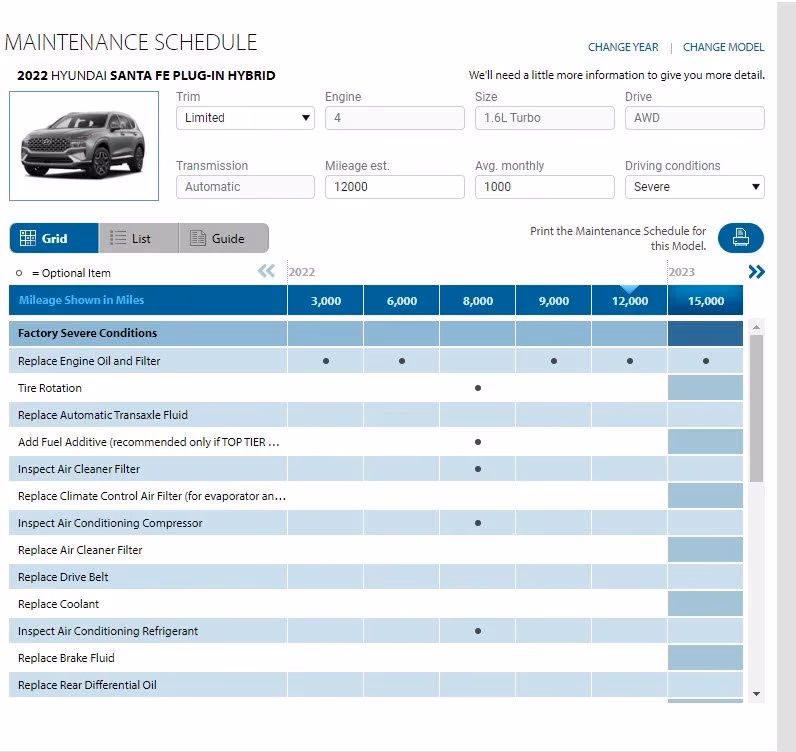This screenshot has height=752, width=796.
Task: Click the Santa Fe vehicle thumbnail
Action: click(x=84, y=146)
